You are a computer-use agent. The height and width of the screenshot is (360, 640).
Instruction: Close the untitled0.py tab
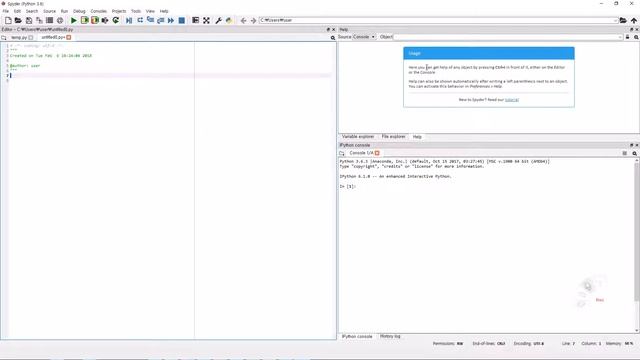69,37
